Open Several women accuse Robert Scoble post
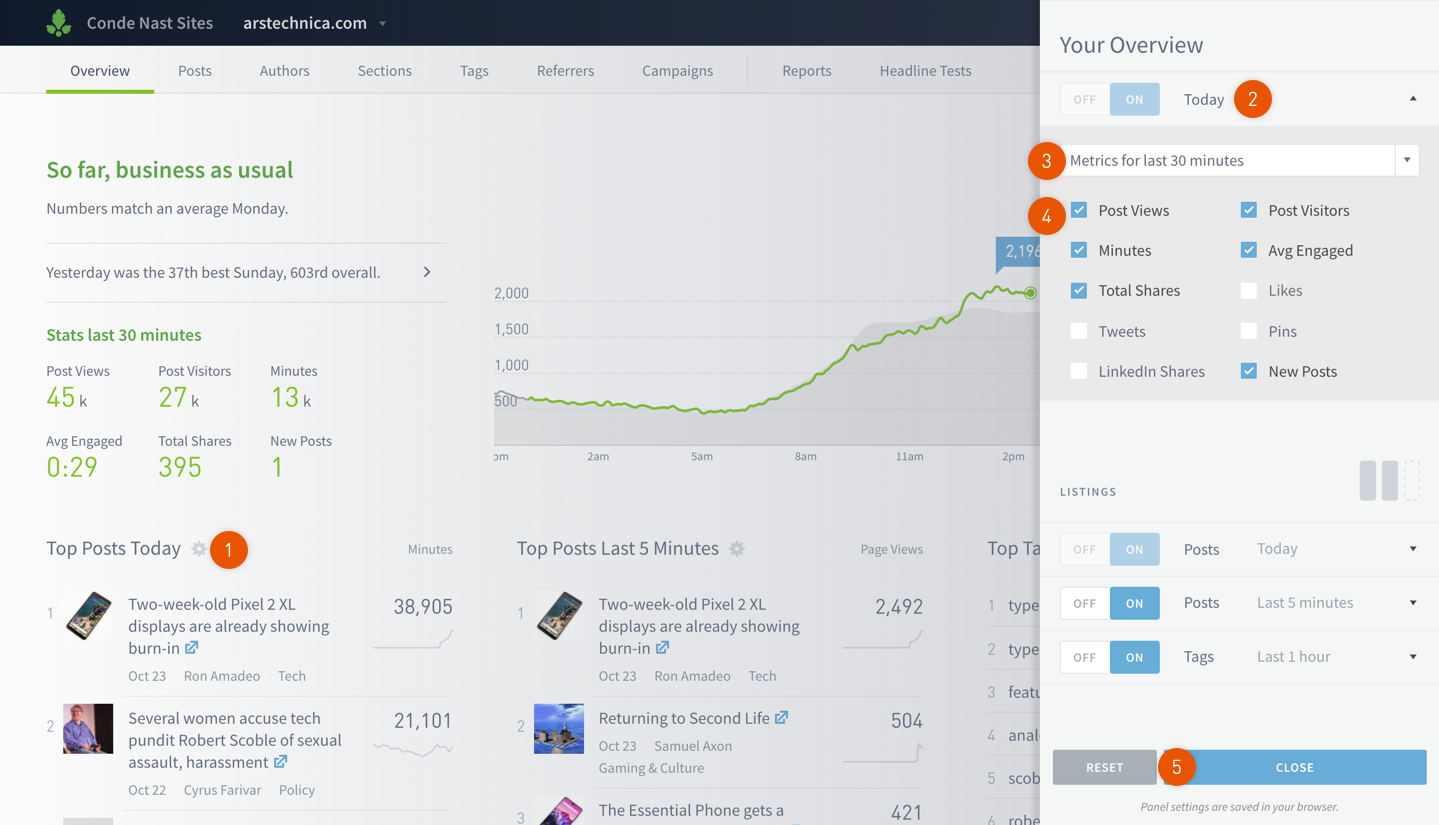The width and height of the screenshot is (1439, 825). click(235, 740)
